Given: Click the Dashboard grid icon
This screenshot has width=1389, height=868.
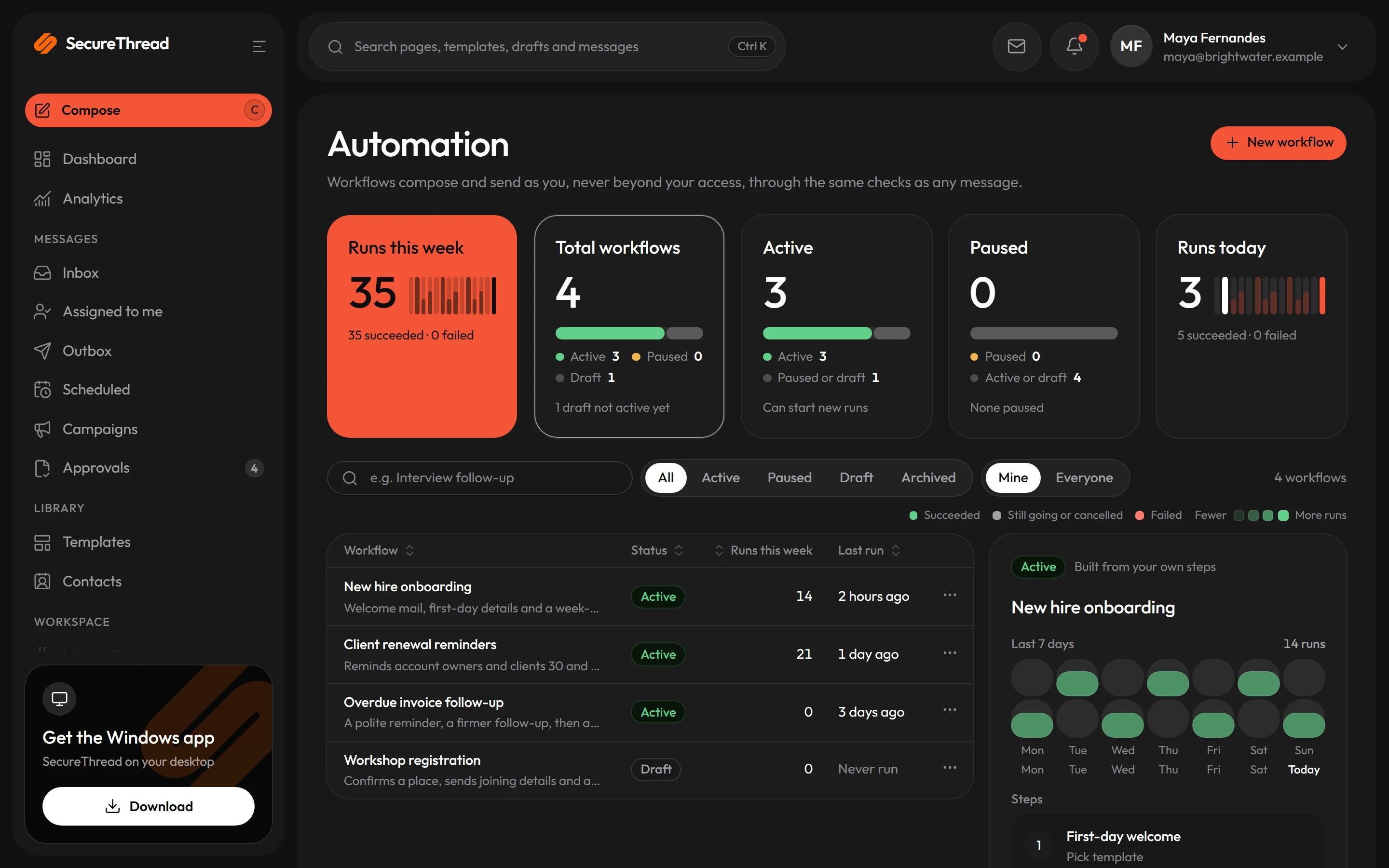Looking at the screenshot, I should (42, 159).
